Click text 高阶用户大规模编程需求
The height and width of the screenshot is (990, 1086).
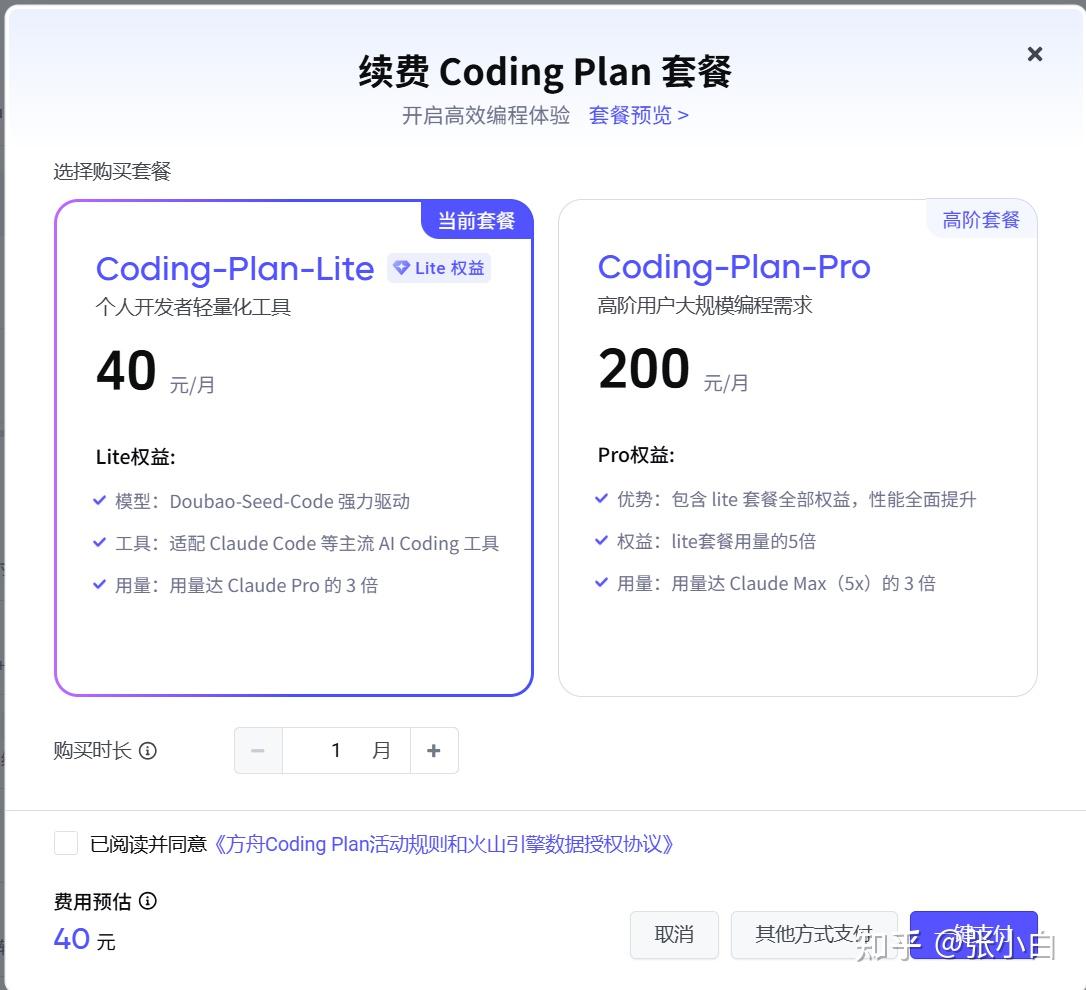(x=705, y=305)
